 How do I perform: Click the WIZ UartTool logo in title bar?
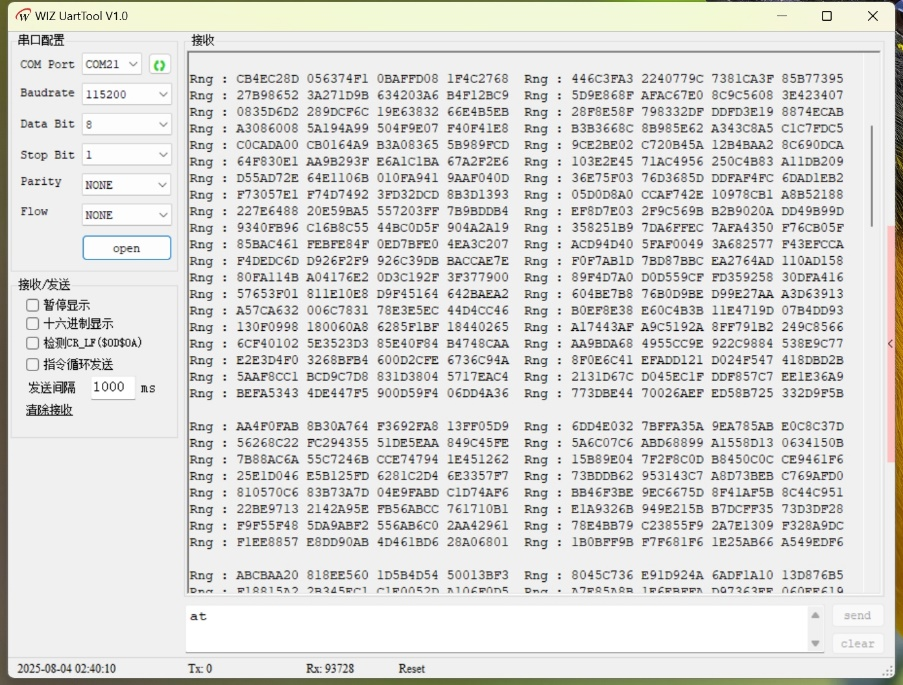tap(22, 16)
